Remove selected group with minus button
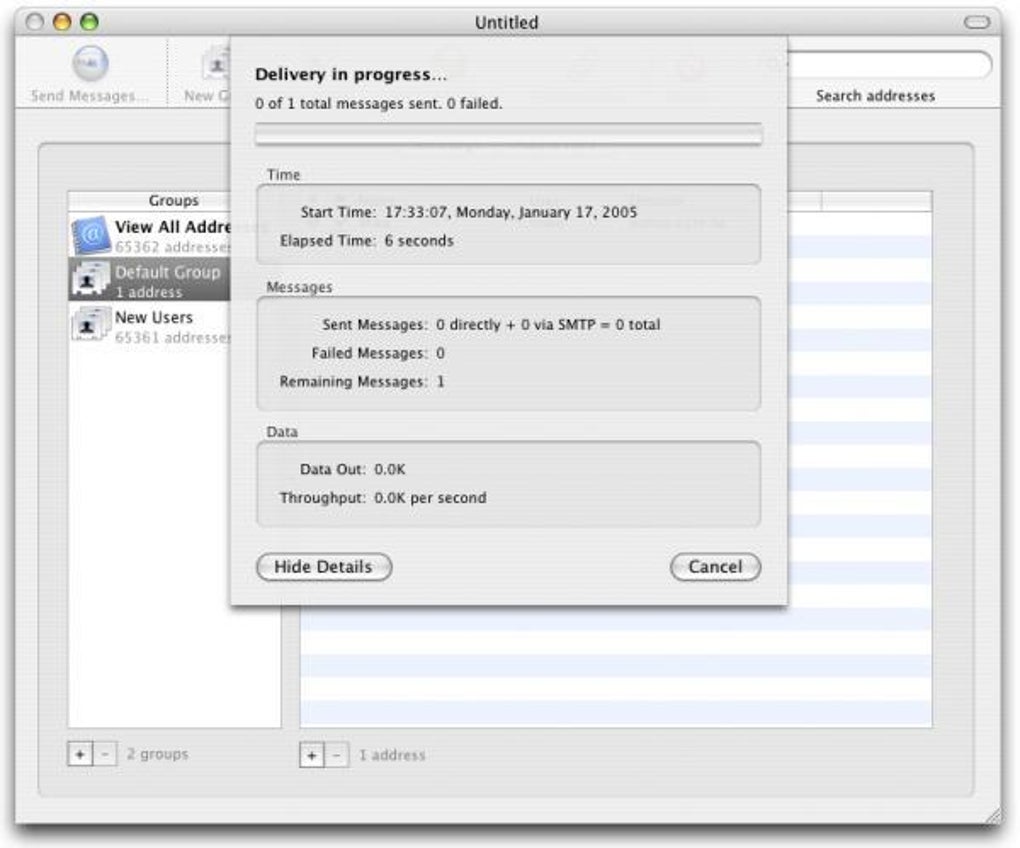The height and width of the screenshot is (848, 1020). click(105, 754)
